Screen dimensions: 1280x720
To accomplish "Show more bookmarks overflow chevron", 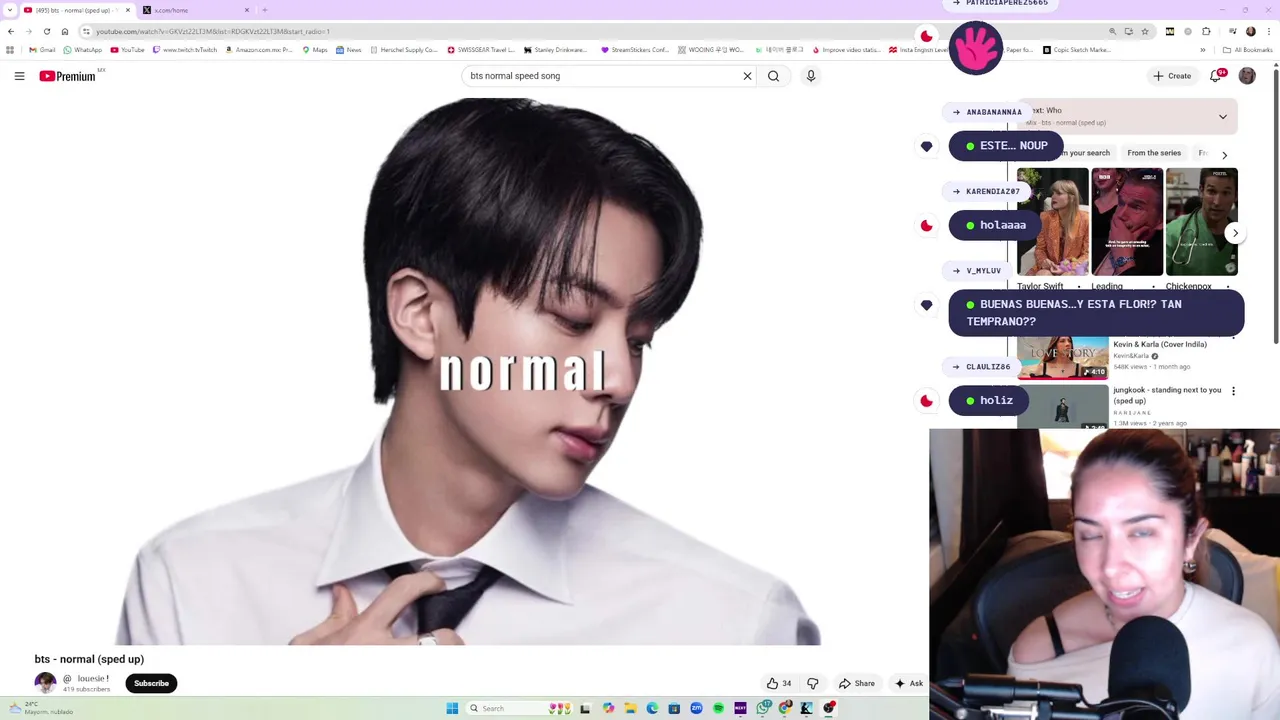I will (1203, 50).
